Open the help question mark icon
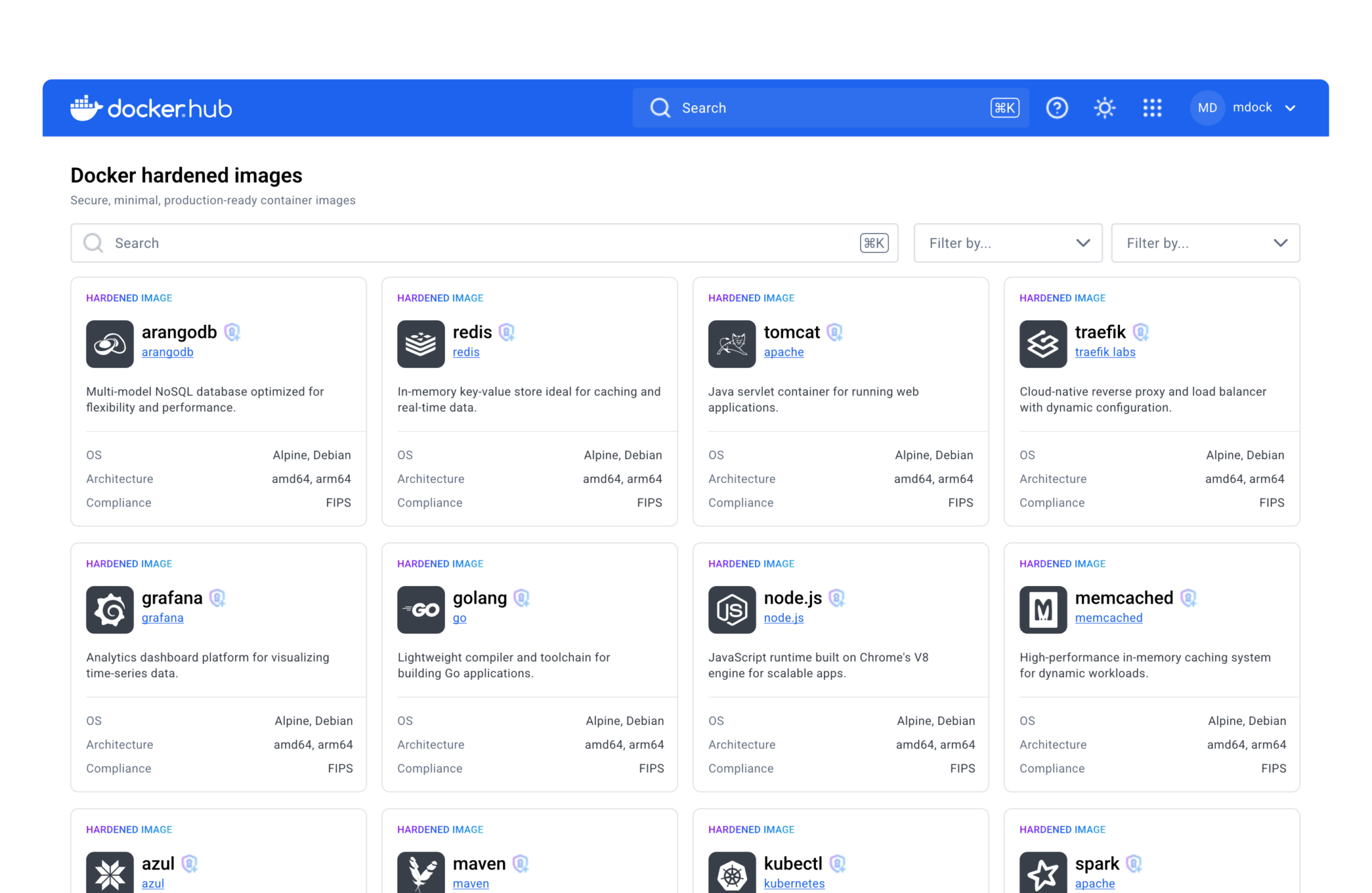Image resolution: width=1372 pixels, height=893 pixels. (1056, 108)
